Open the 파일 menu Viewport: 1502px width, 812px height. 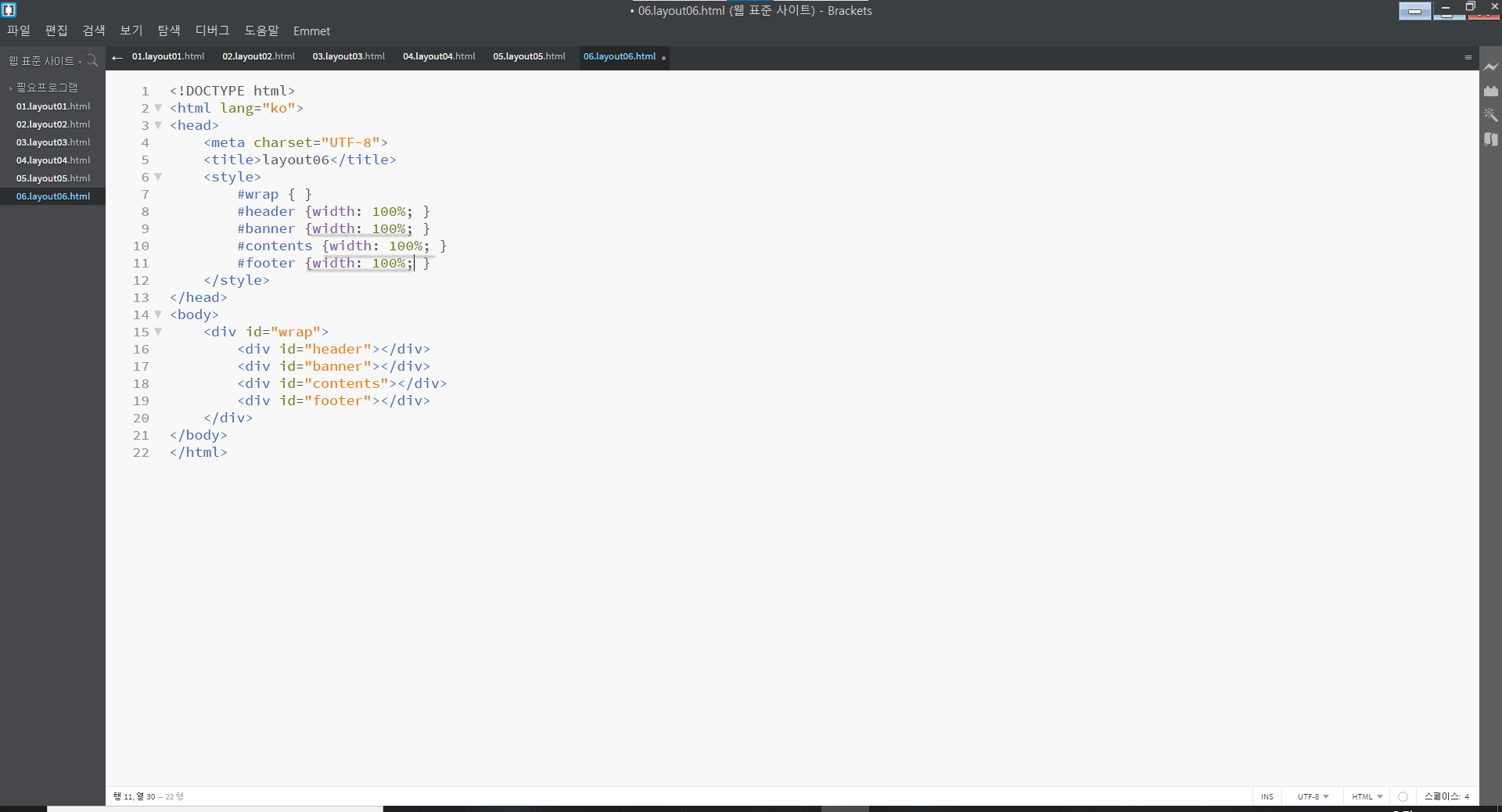point(19,31)
